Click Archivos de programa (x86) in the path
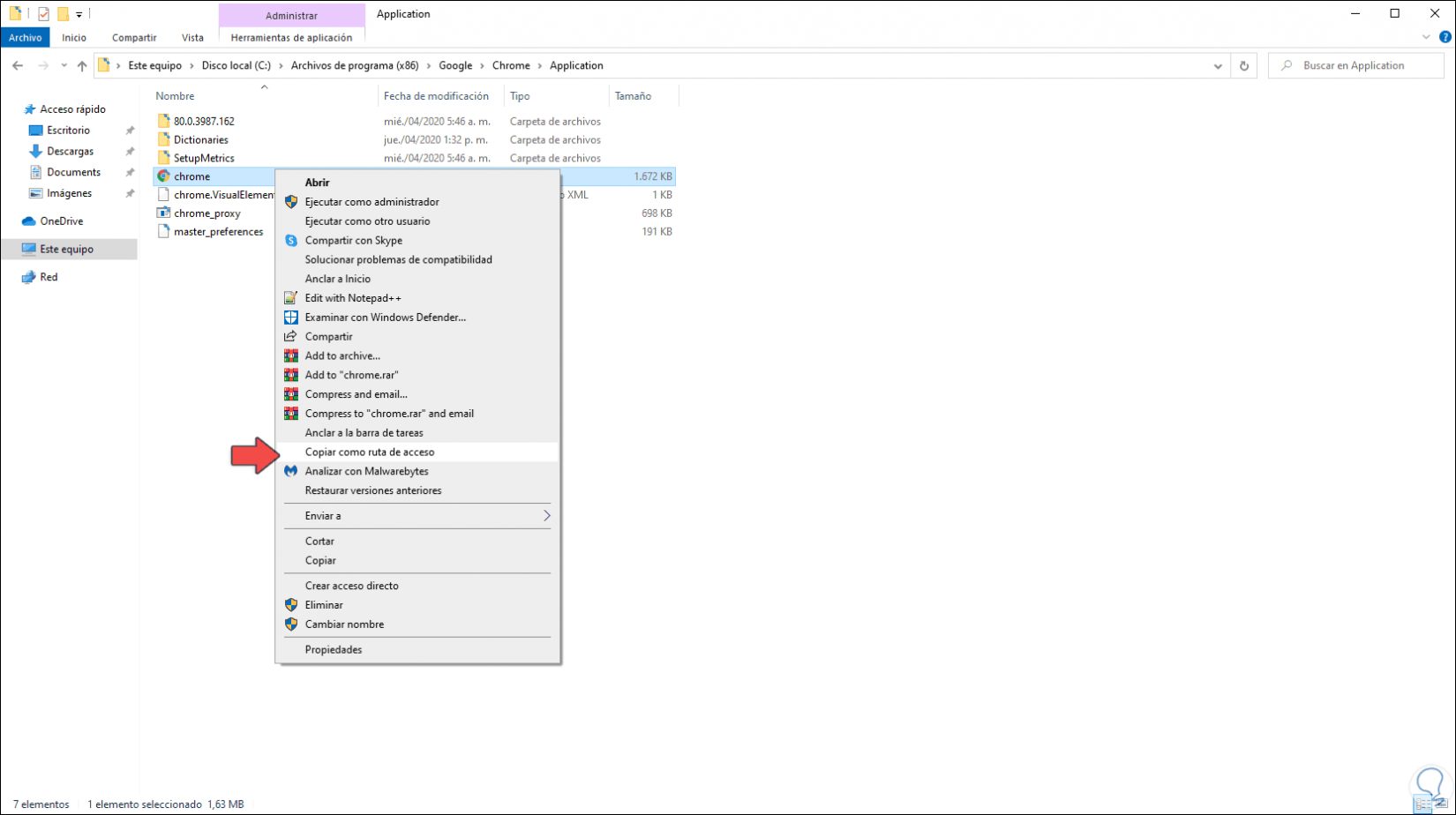 pos(355,66)
